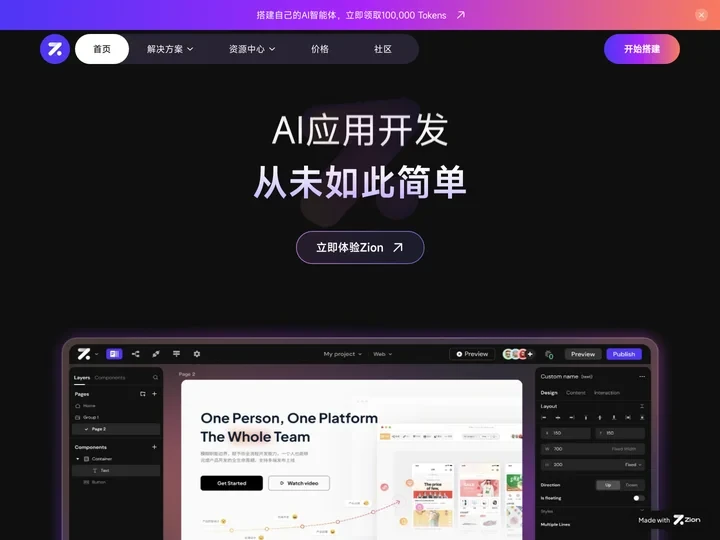Open the 价格 menu item

click(320, 49)
